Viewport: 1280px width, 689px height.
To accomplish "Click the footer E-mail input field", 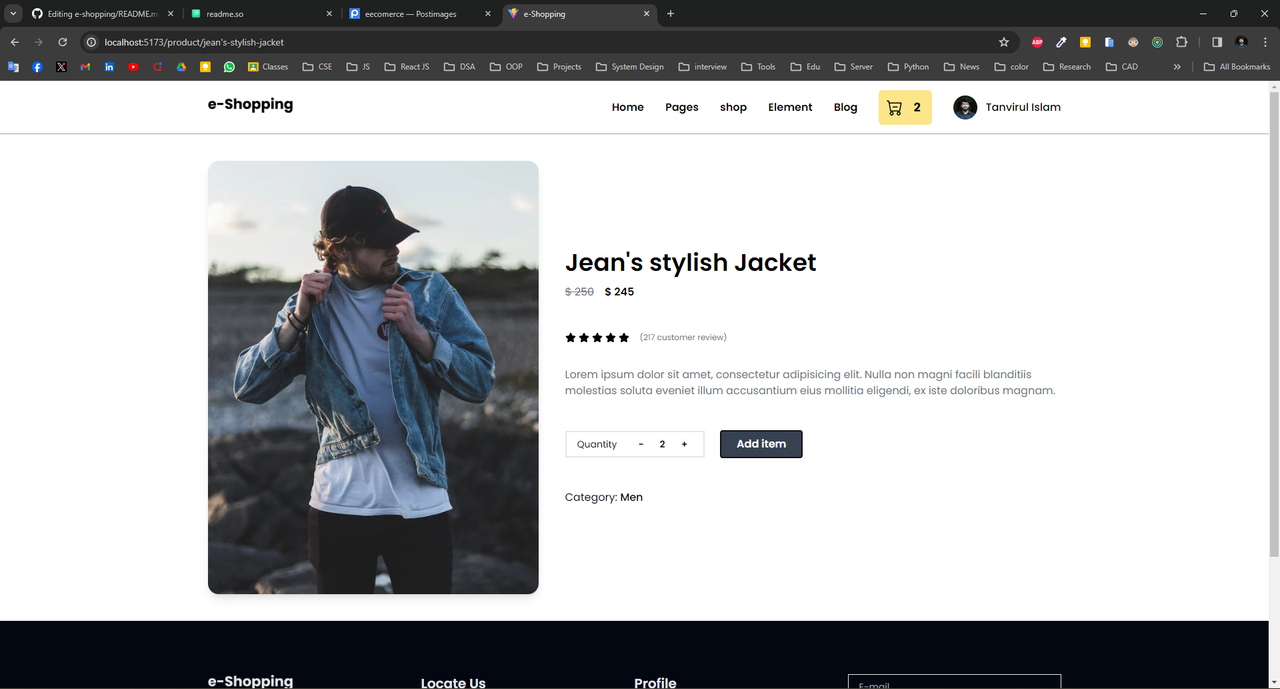I will (x=954, y=682).
